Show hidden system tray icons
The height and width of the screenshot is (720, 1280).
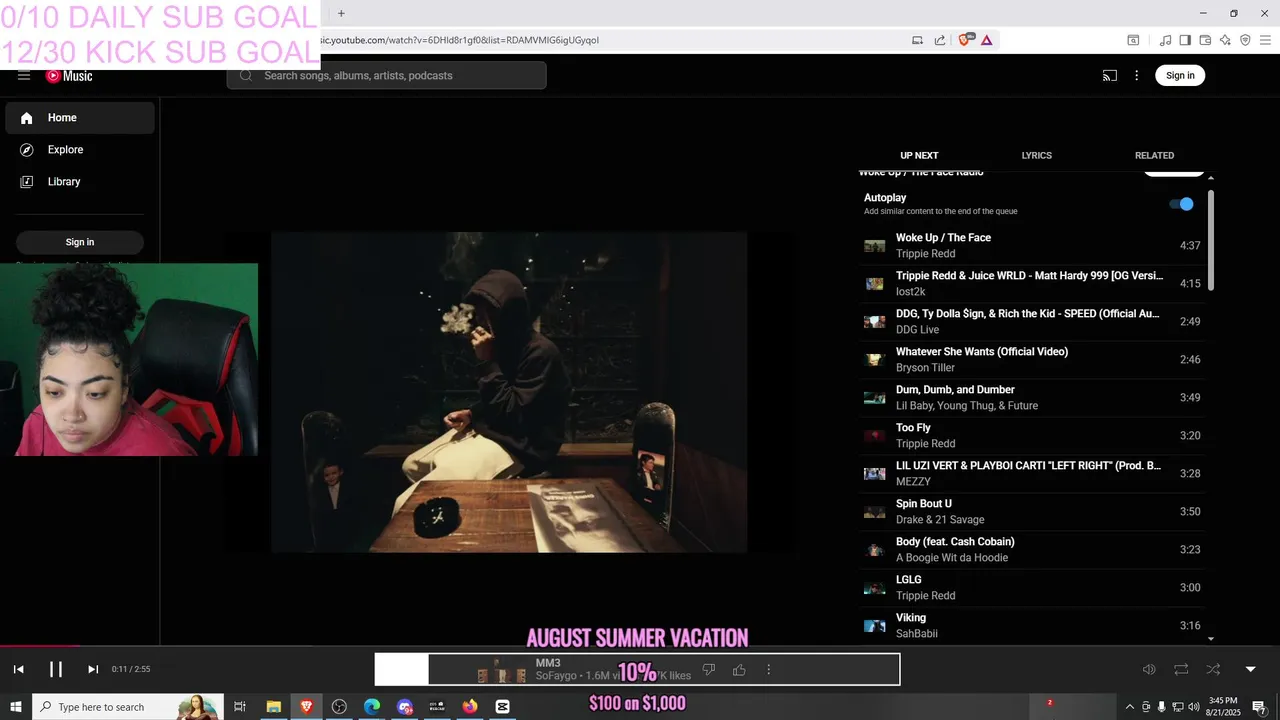point(1130,707)
